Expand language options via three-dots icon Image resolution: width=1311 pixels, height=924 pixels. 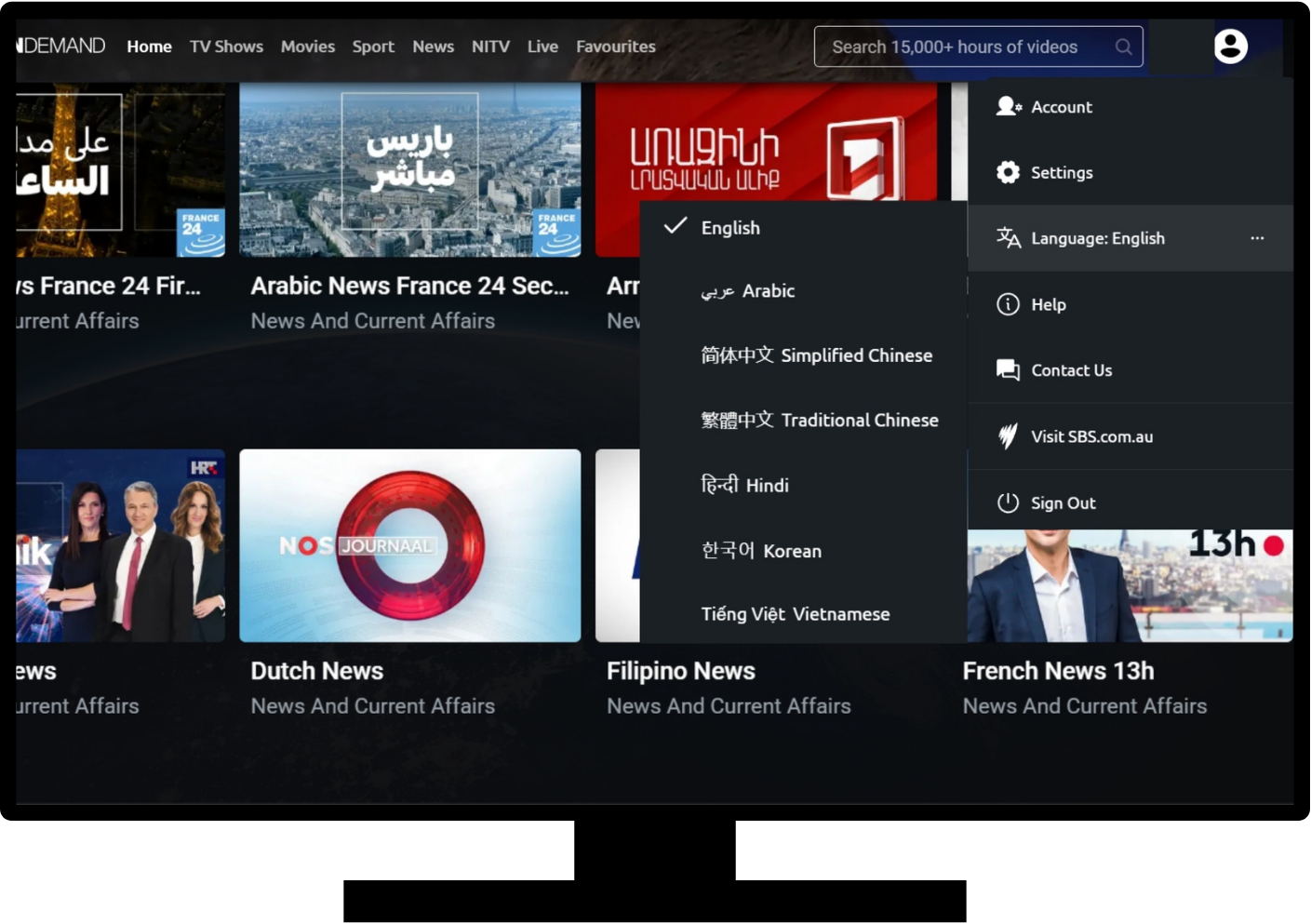(1257, 238)
